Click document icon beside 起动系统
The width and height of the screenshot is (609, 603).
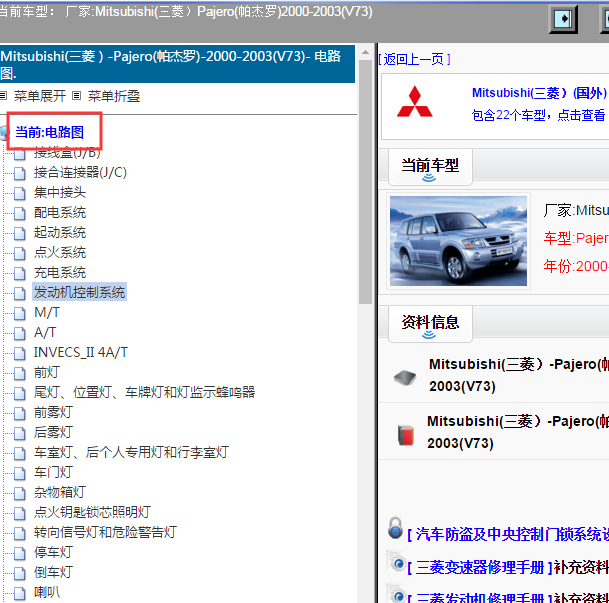click(x=20, y=233)
